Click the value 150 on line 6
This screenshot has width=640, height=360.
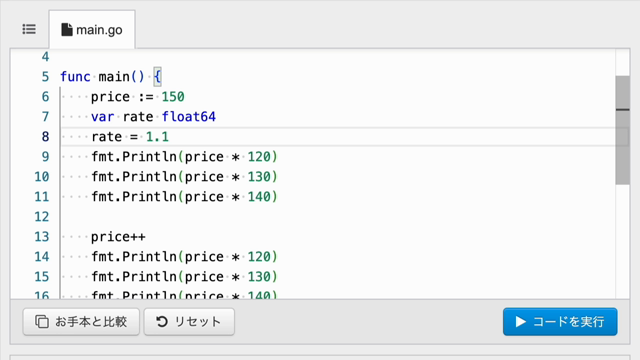(x=173, y=97)
